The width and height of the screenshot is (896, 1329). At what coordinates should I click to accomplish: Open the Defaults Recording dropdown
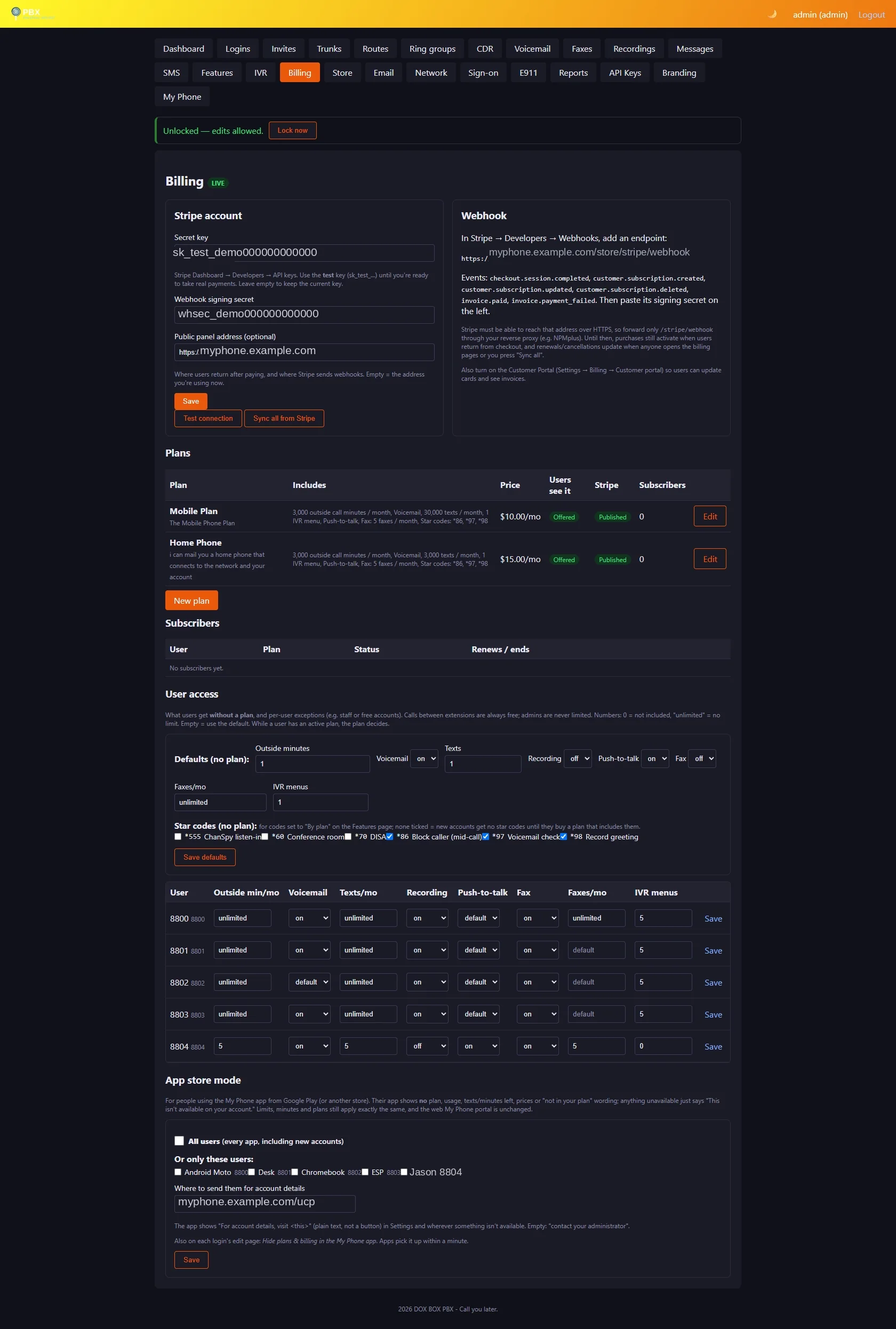578,759
